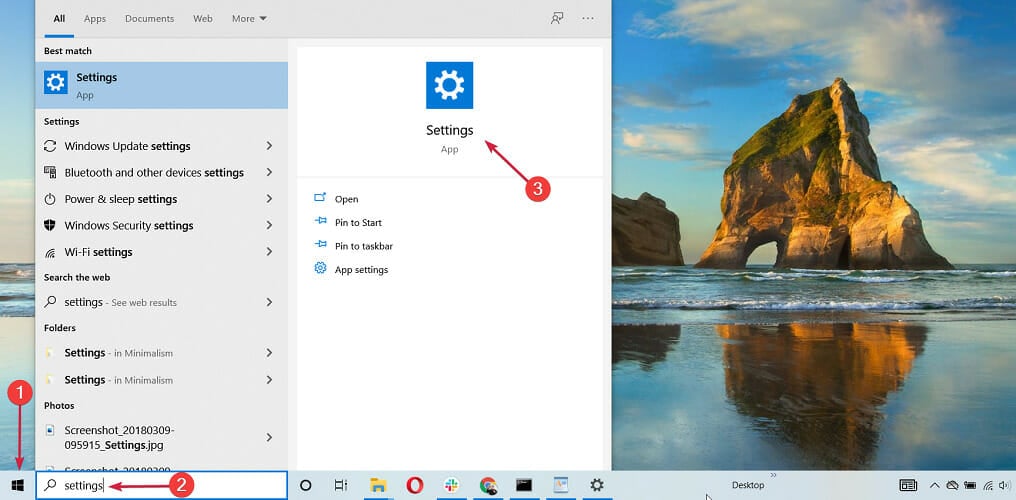Open Cortana circle icon on taskbar
The width and height of the screenshot is (1016, 500).
click(x=306, y=485)
